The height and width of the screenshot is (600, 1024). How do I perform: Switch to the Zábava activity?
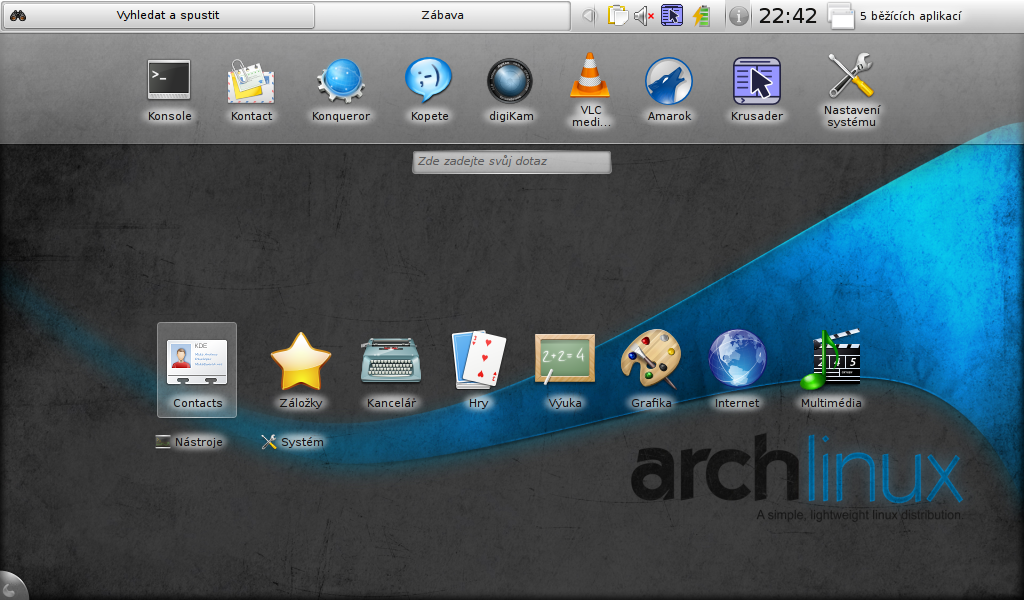point(443,15)
